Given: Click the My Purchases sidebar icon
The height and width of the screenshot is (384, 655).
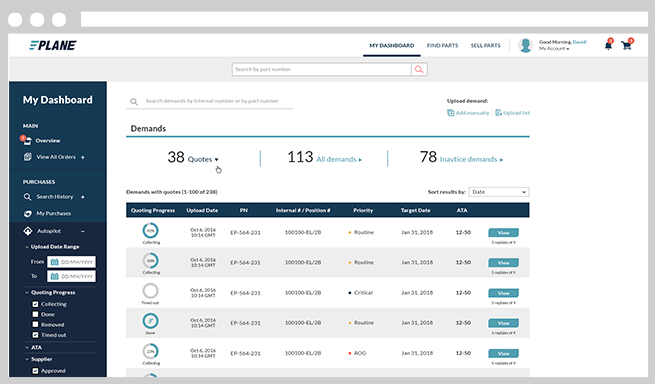Looking at the screenshot, I should pos(28,214).
